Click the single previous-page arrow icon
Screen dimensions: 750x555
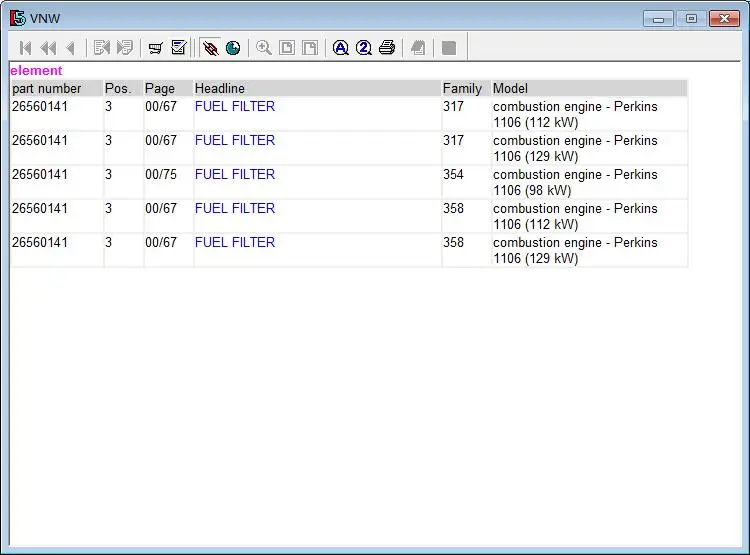71,48
